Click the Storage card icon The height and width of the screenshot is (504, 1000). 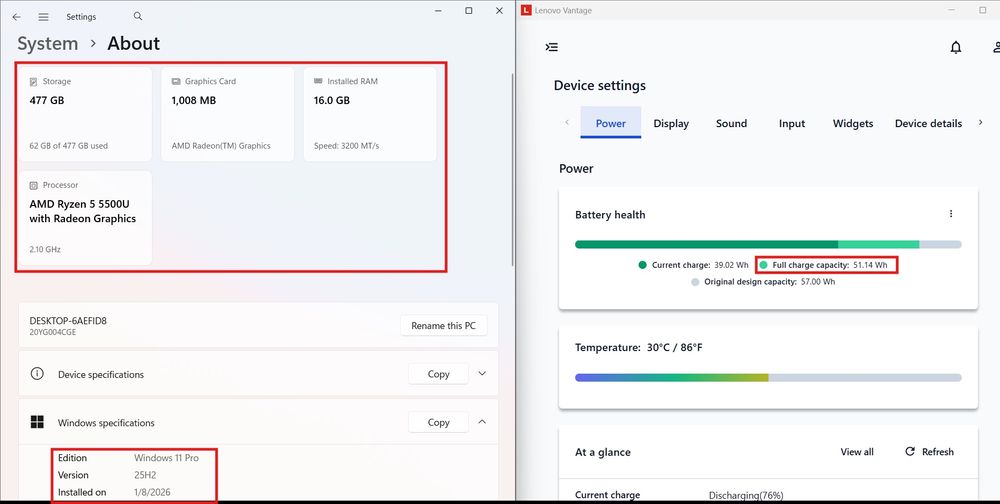[x=34, y=82]
